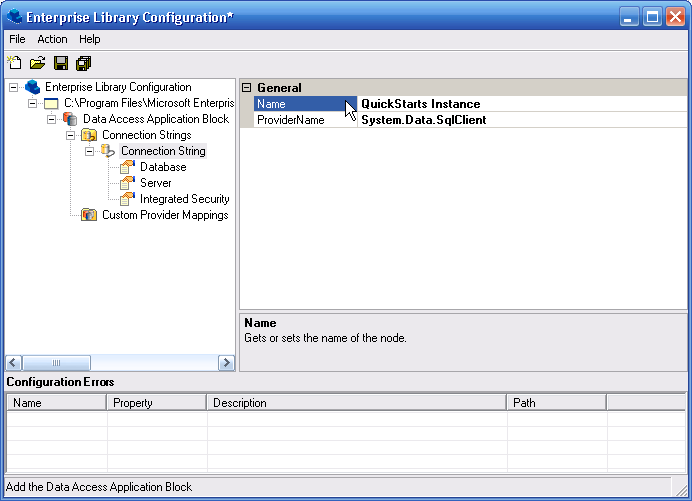The image size is (692, 501).
Task: Open the Action menu
Action: click(x=52, y=39)
